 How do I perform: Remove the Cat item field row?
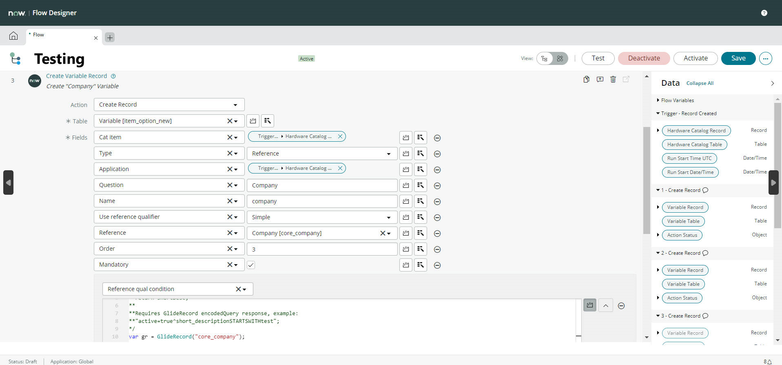[437, 138]
